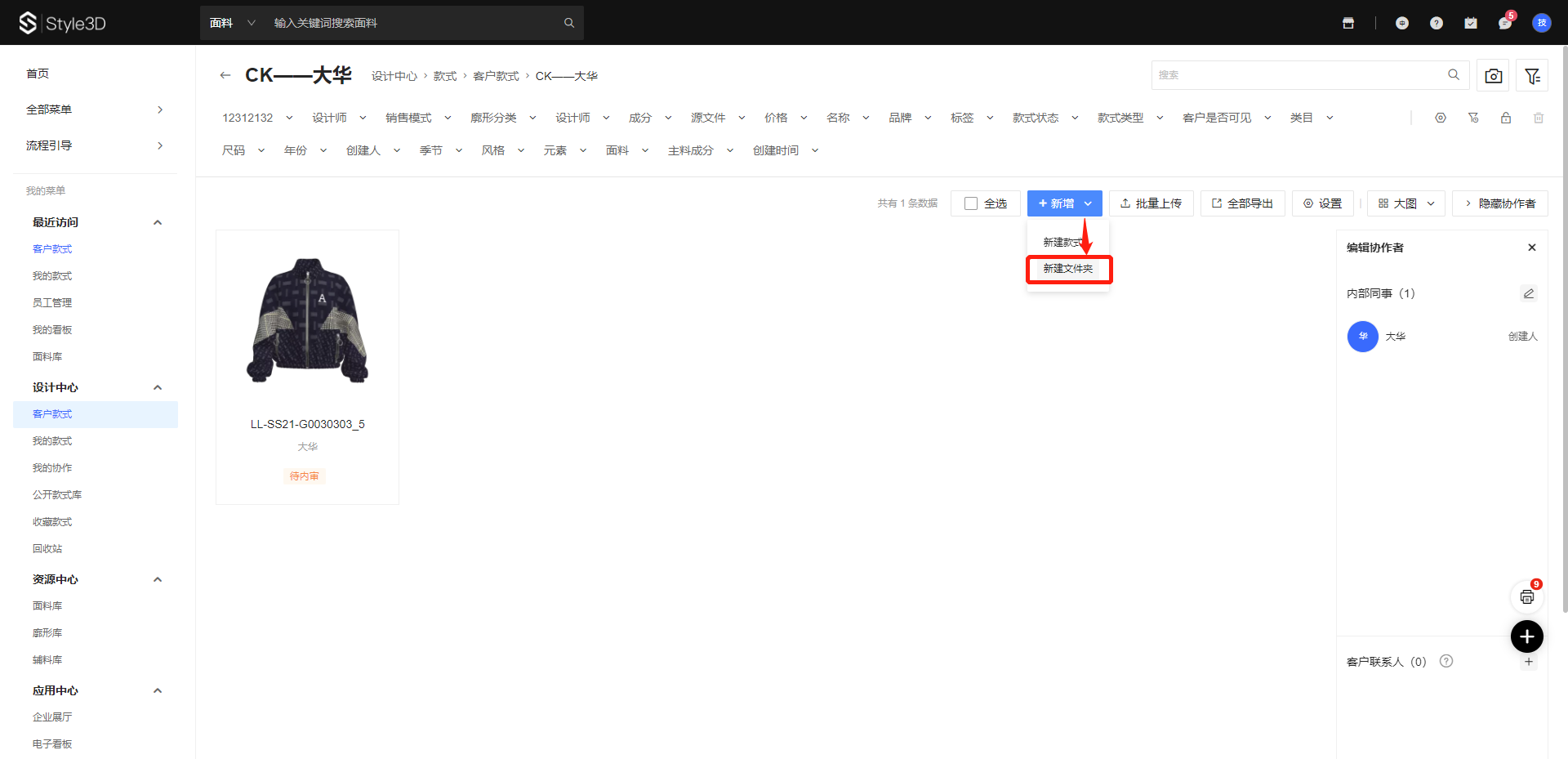The image size is (1568, 759).
Task: Click the help question mark icon
Action: [1437, 23]
